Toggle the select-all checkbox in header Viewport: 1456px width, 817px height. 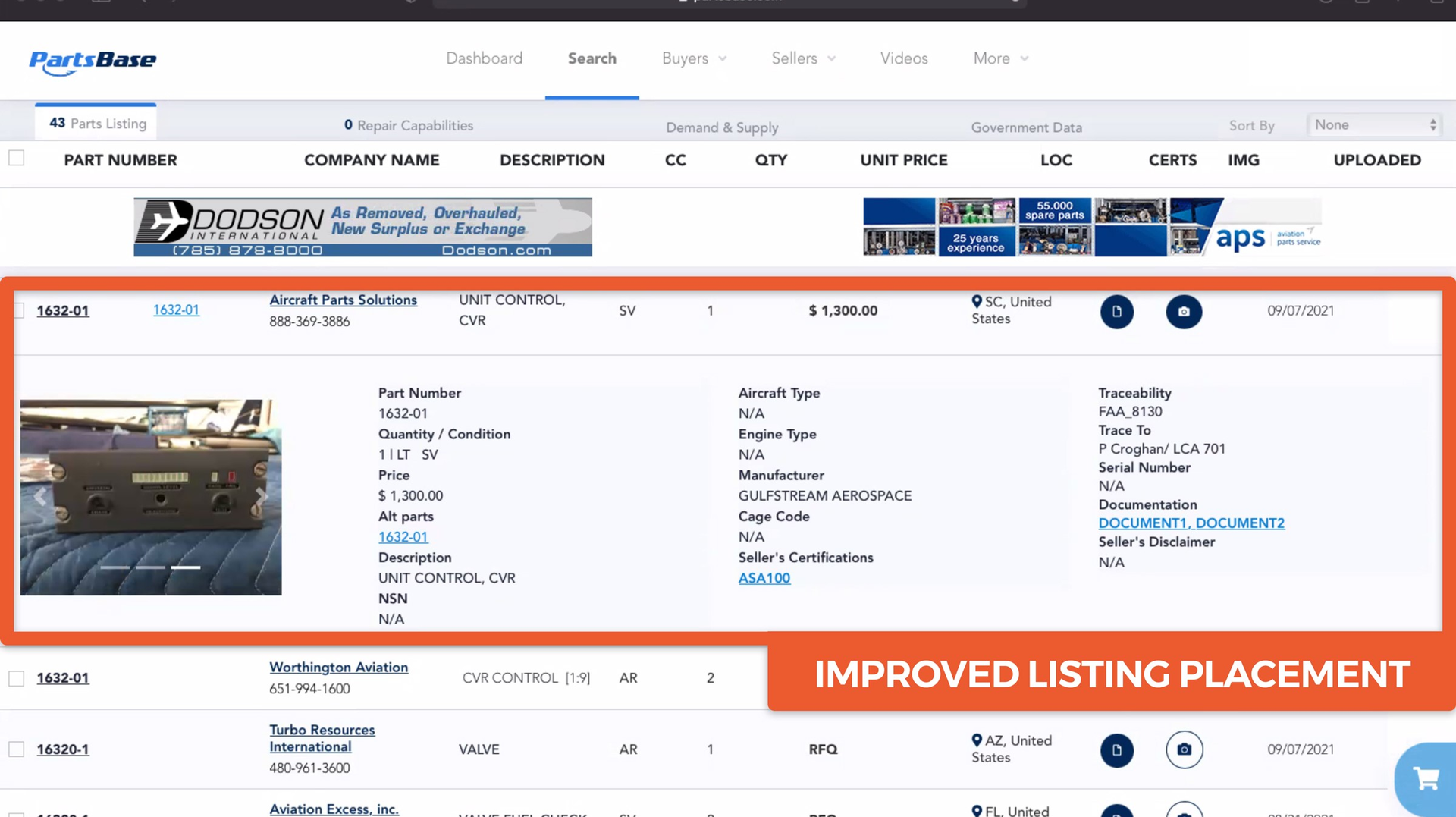pyautogui.click(x=17, y=159)
